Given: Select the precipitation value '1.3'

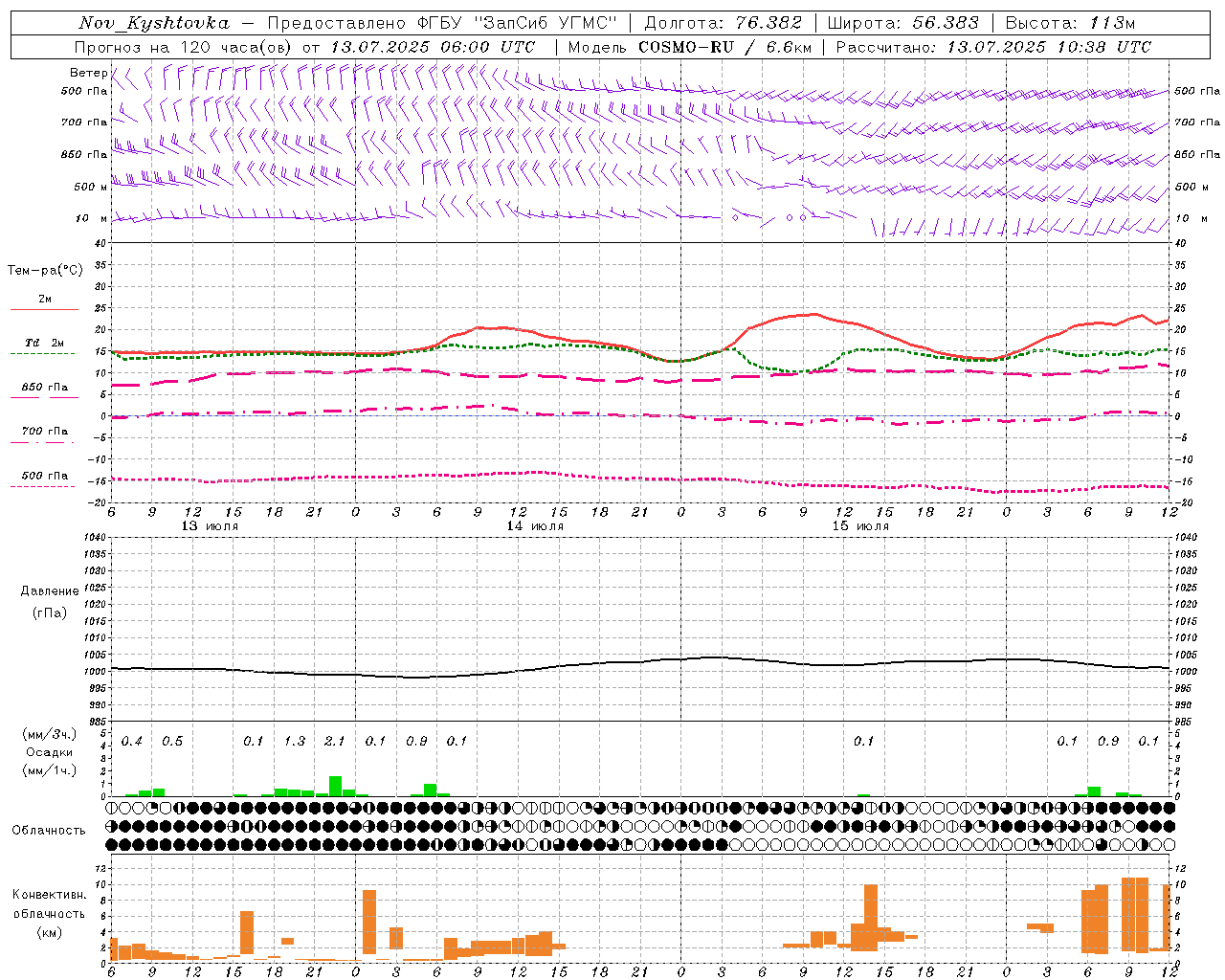Looking at the screenshot, I should coord(295,742).
